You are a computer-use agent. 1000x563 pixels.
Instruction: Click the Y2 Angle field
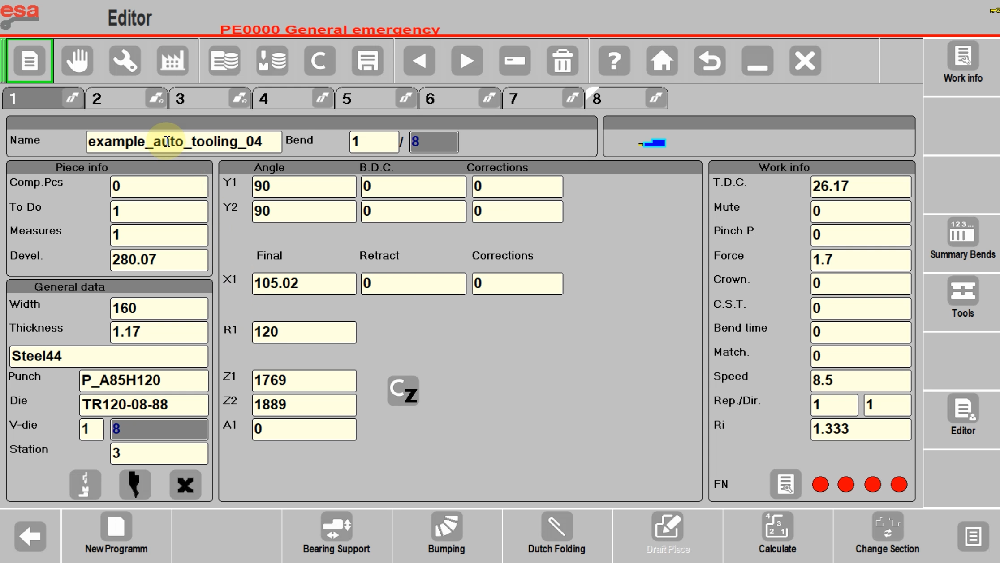click(x=304, y=211)
